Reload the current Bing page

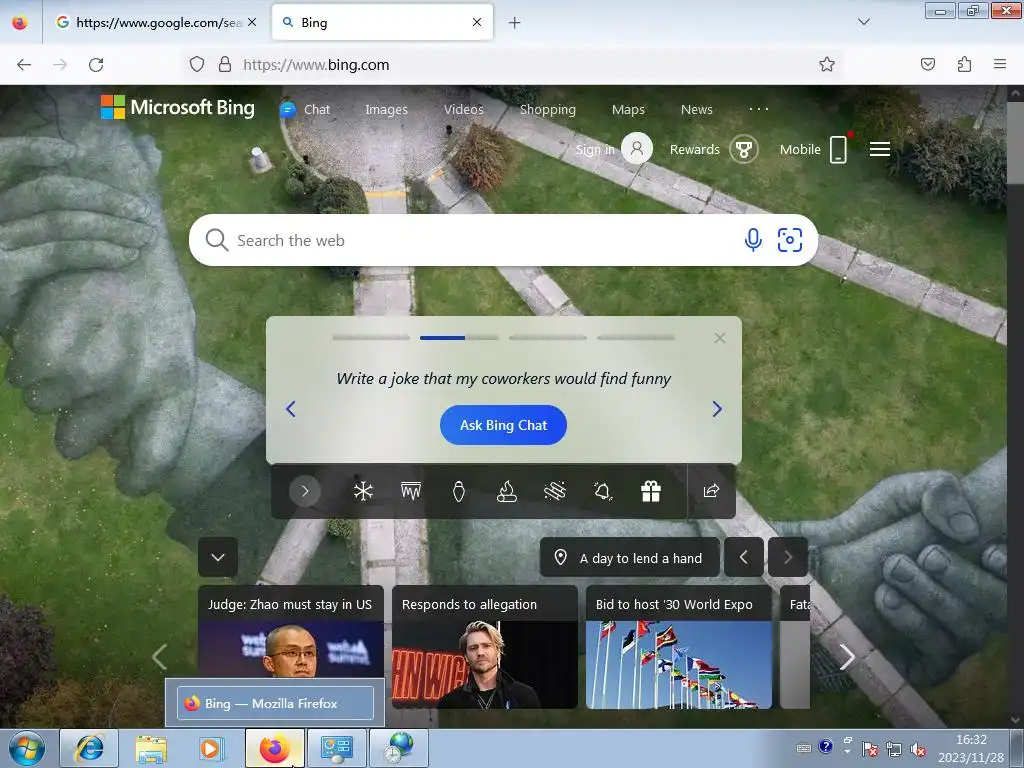point(96,65)
